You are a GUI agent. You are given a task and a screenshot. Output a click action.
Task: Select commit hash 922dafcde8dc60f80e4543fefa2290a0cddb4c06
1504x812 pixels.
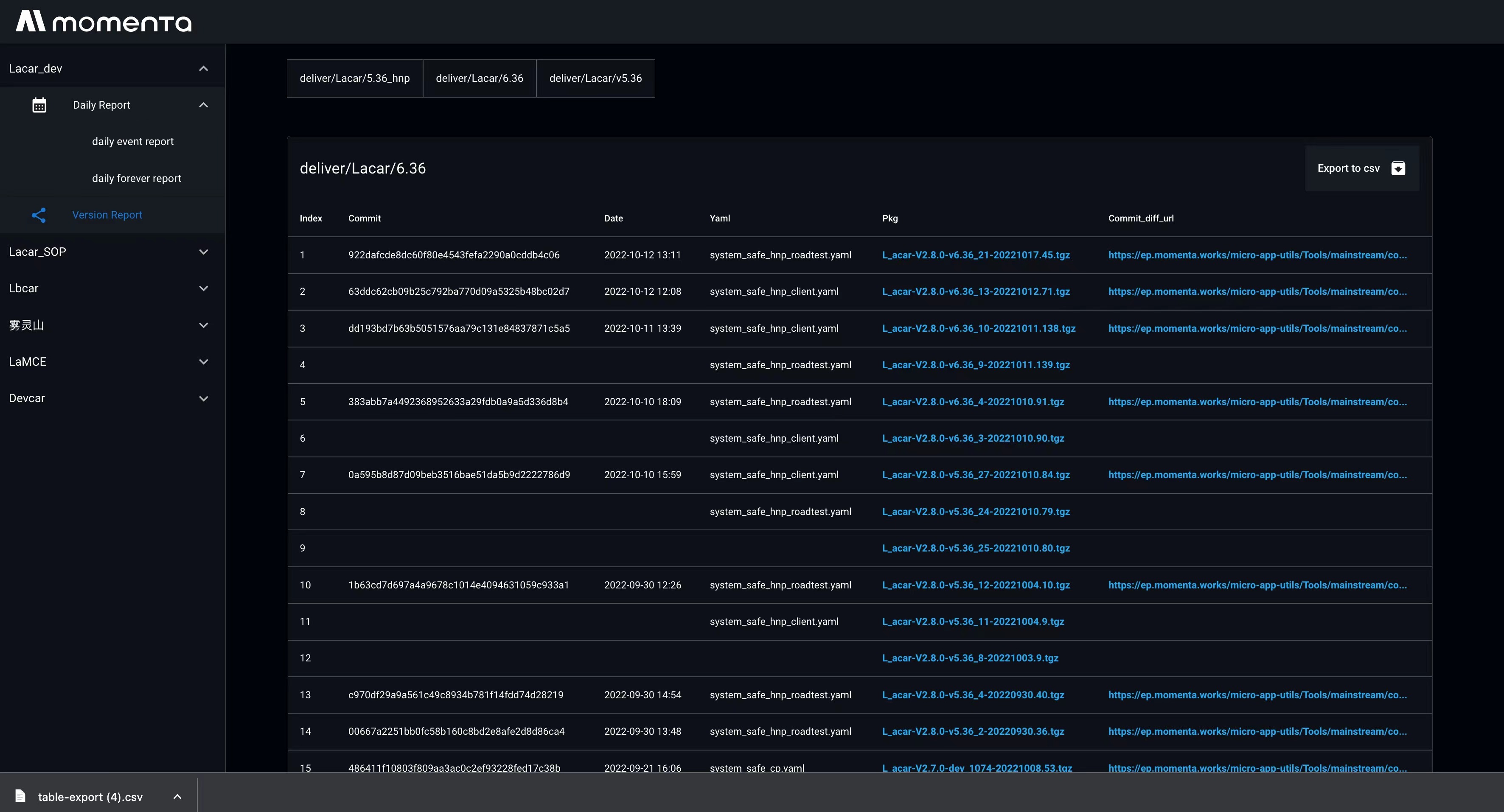[x=454, y=255]
